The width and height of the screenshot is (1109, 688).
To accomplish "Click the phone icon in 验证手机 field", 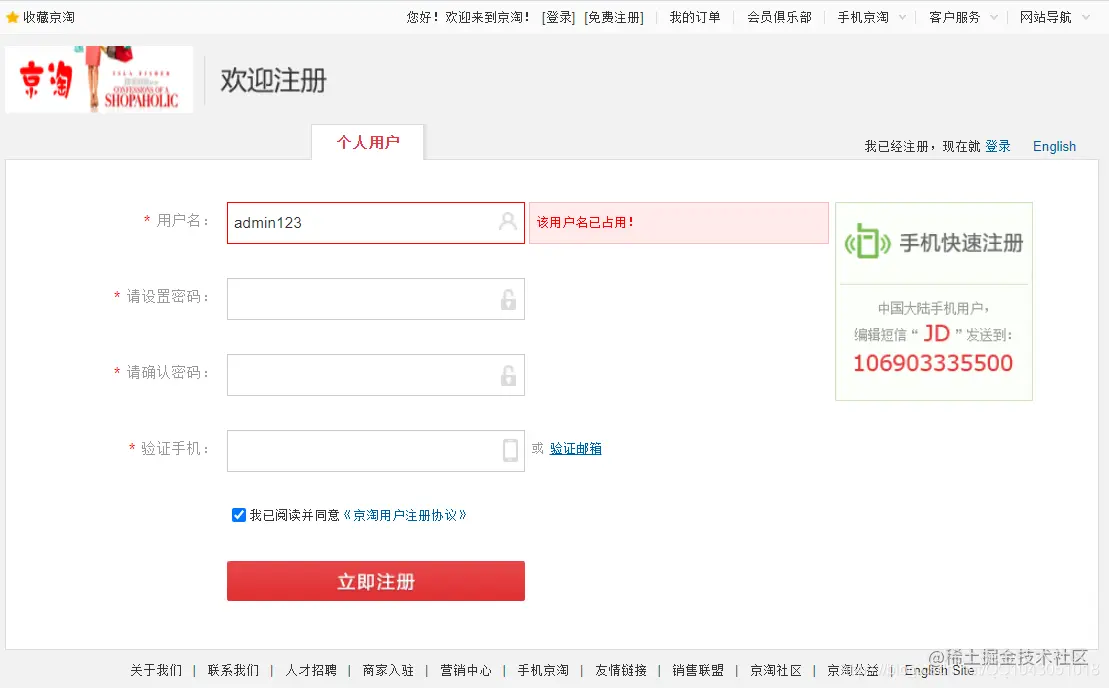I will tap(510, 450).
